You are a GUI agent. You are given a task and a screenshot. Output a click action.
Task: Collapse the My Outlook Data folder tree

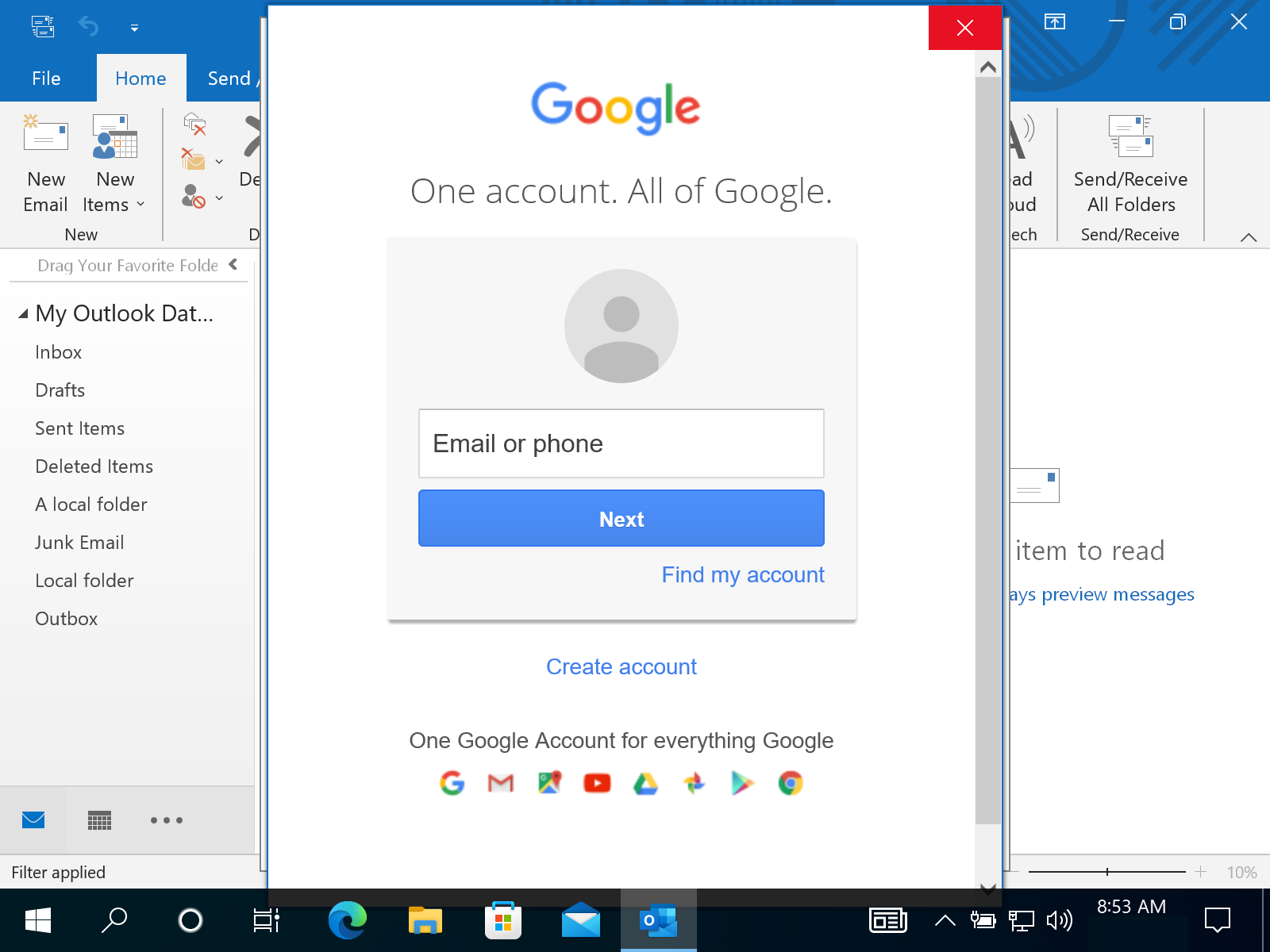click(x=23, y=313)
